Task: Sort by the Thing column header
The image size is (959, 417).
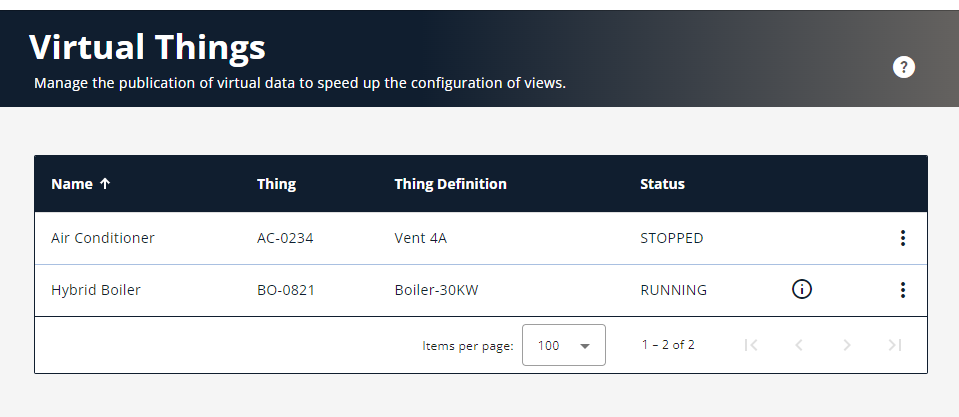Action: (276, 184)
